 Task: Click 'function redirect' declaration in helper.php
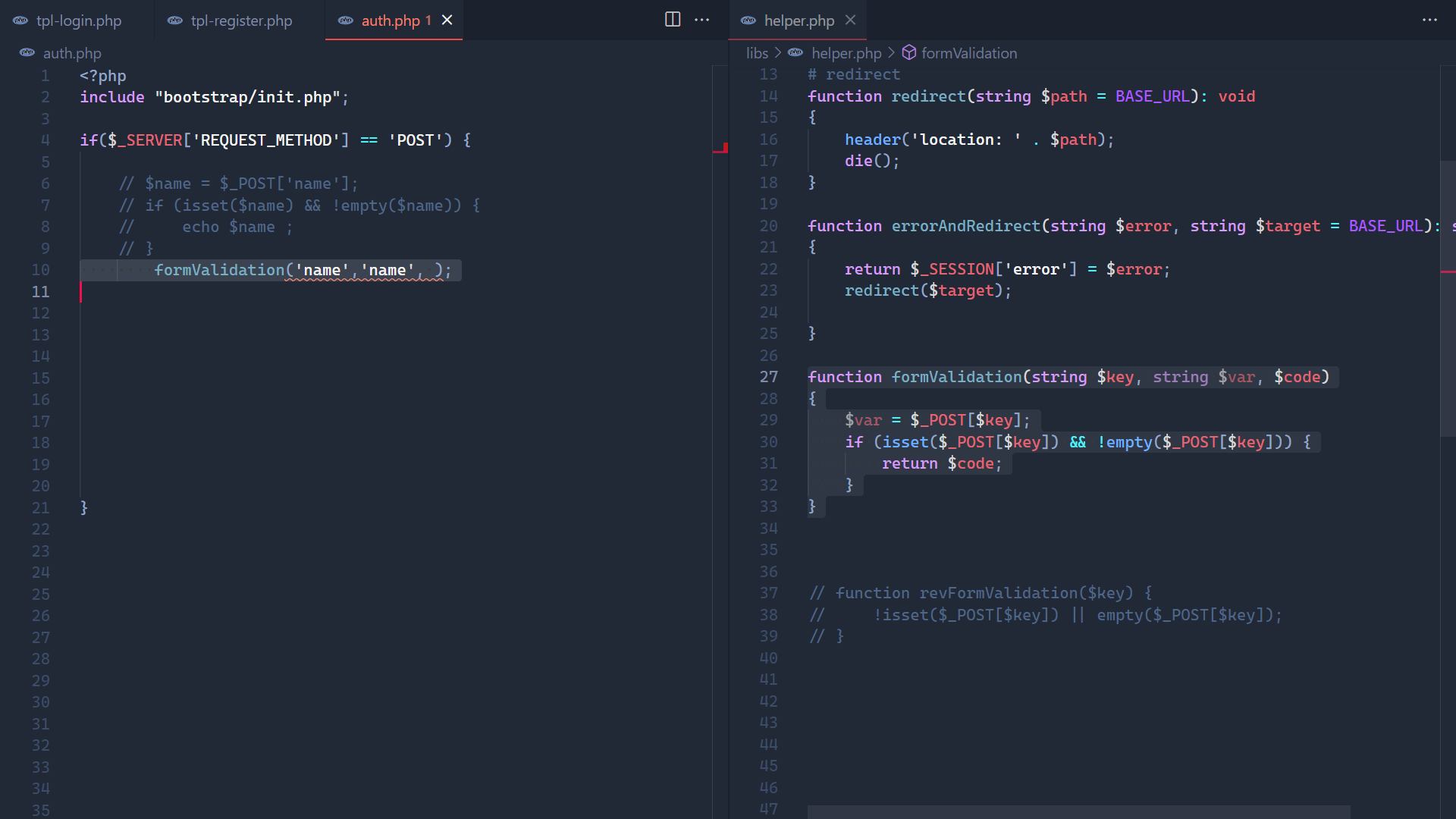click(x=1031, y=96)
